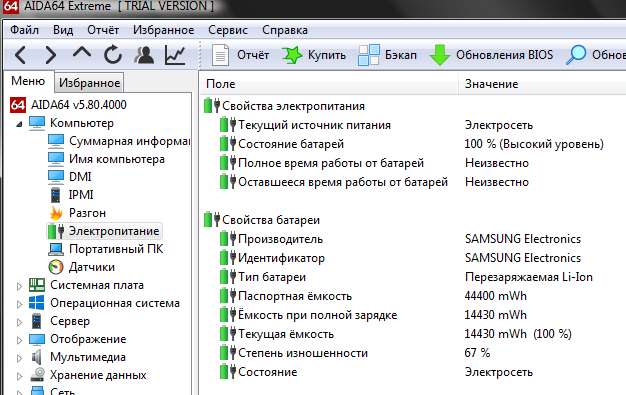Open Суммарная информация tree item
The width and height of the screenshot is (626, 395).
(119, 141)
